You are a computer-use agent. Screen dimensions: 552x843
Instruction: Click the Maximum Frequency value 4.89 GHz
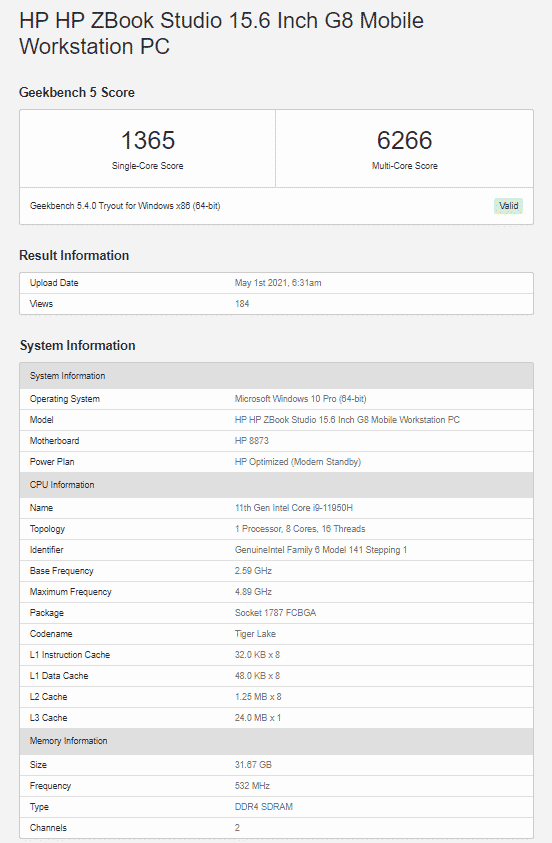click(x=253, y=591)
